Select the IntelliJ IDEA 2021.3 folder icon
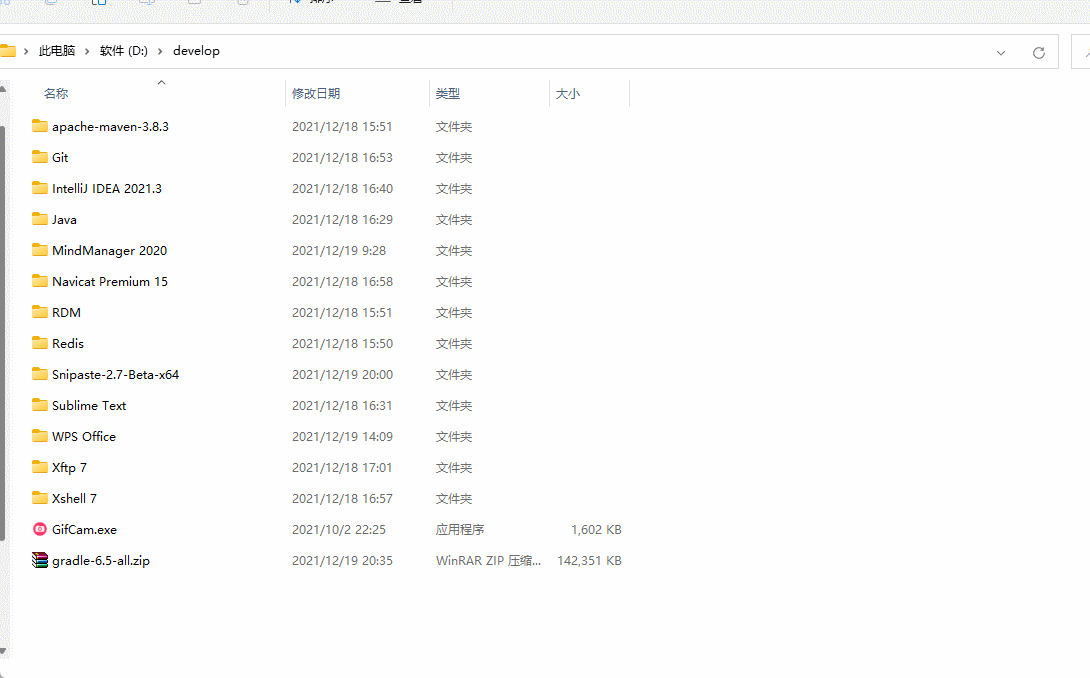The width and height of the screenshot is (1090, 678). coord(40,188)
